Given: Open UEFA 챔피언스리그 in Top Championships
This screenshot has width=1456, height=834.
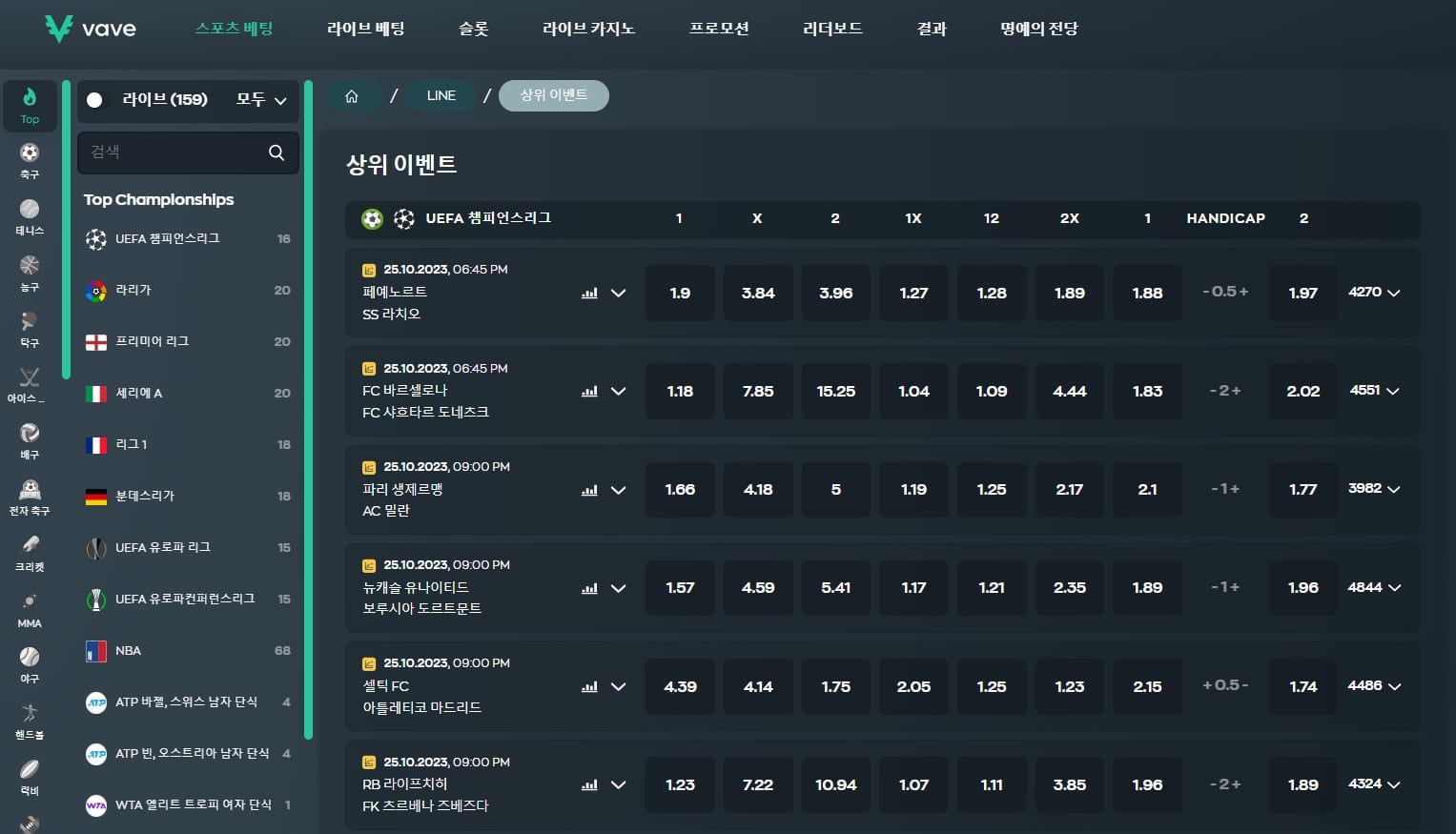Looking at the screenshot, I should point(188,239).
